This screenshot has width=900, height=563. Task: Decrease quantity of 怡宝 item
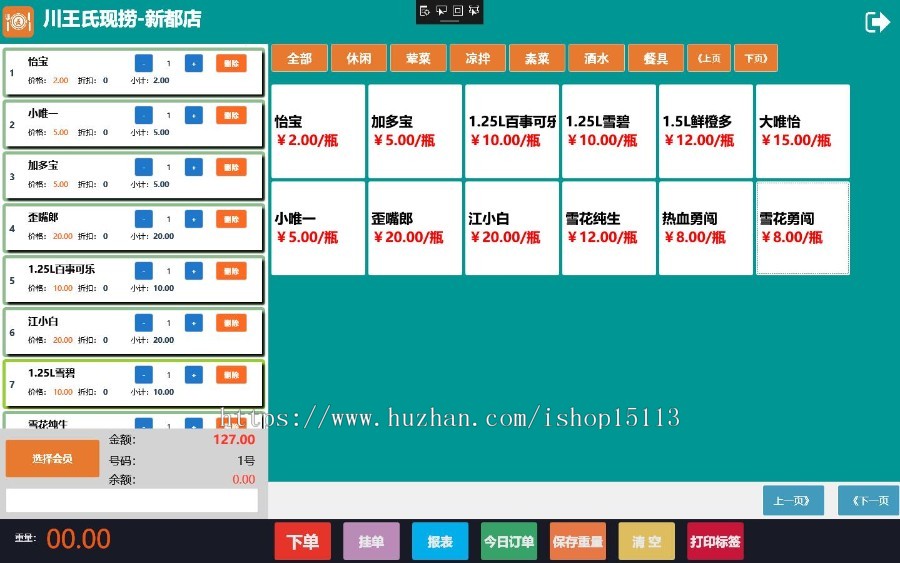(x=143, y=63)
